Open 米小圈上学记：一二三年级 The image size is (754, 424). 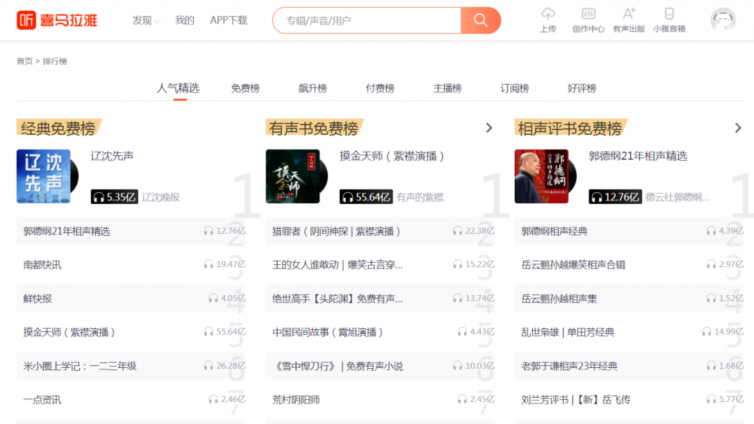[80, 366]
